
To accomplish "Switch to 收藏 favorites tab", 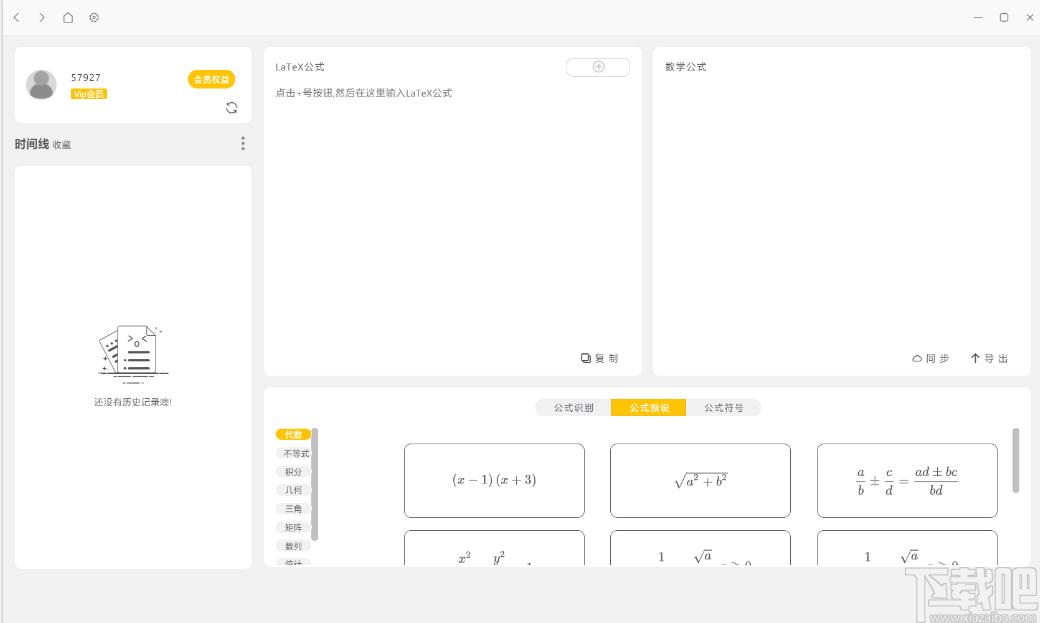I will pos(62,145).
